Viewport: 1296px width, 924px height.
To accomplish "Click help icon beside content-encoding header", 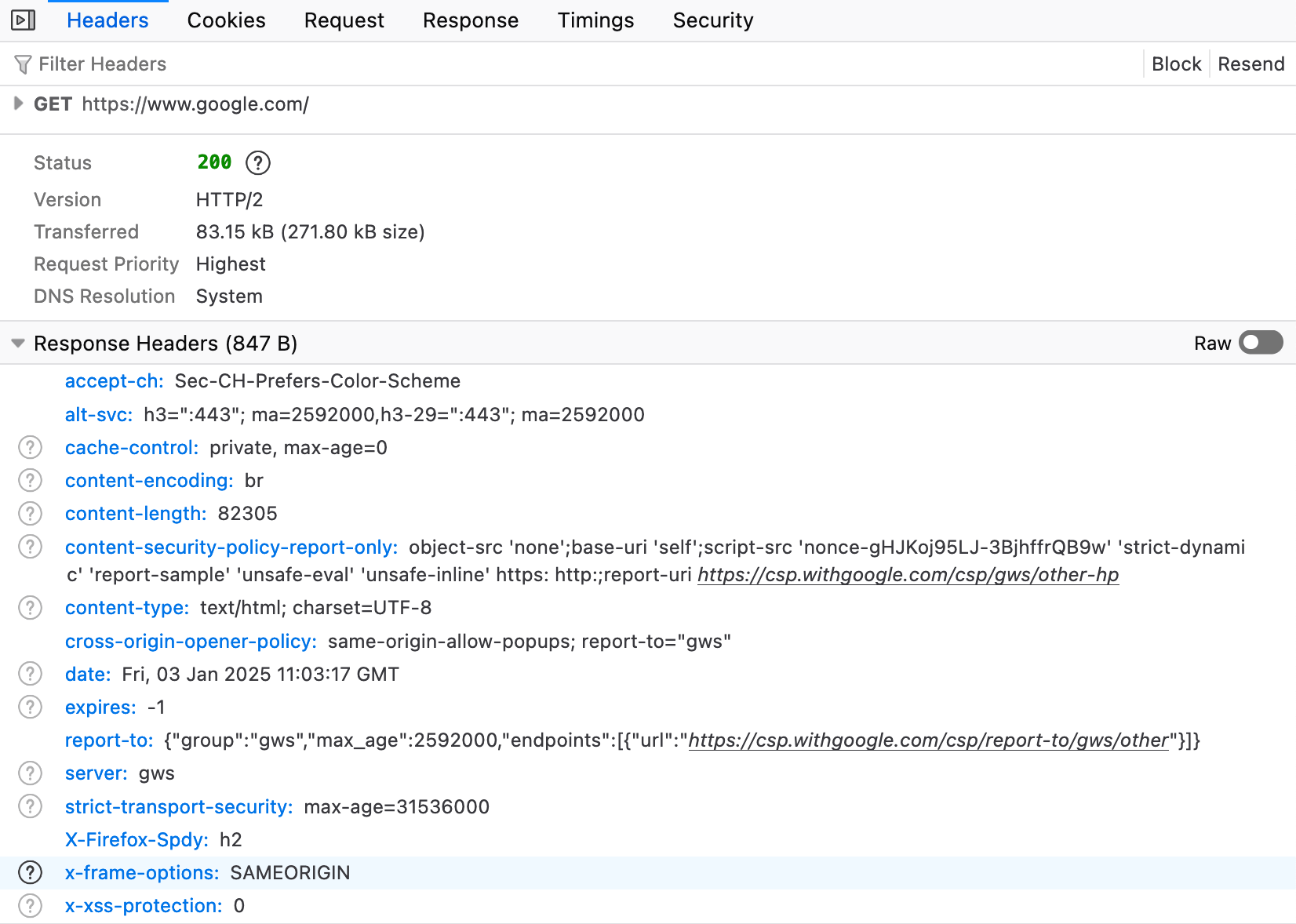I will 30,480.
